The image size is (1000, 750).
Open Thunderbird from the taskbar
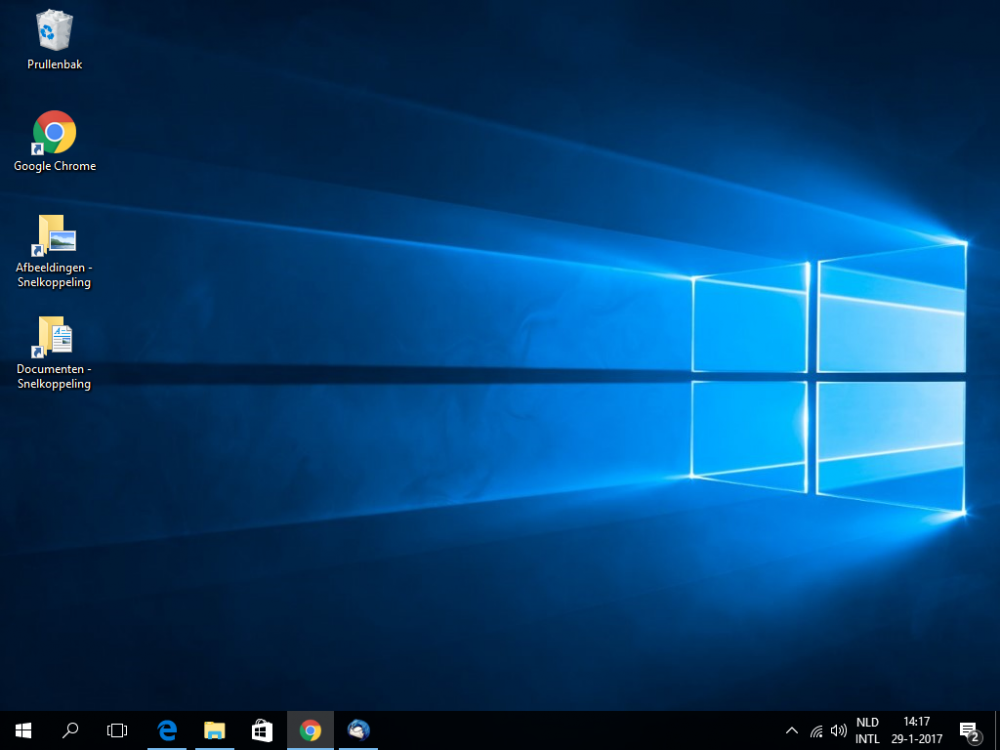(358, 730)
